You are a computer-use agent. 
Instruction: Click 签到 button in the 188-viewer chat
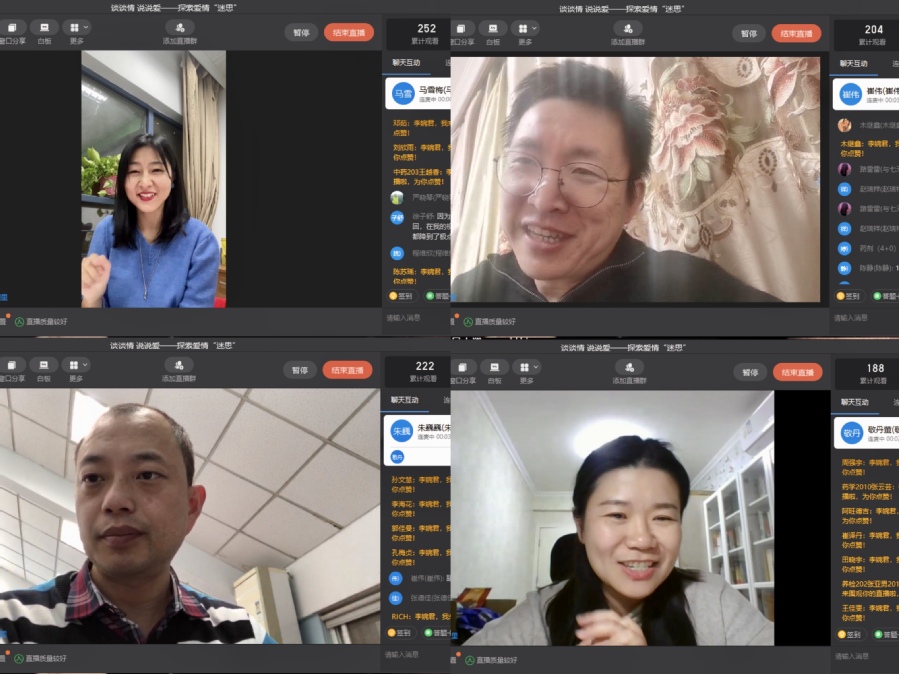pos(849,634)
